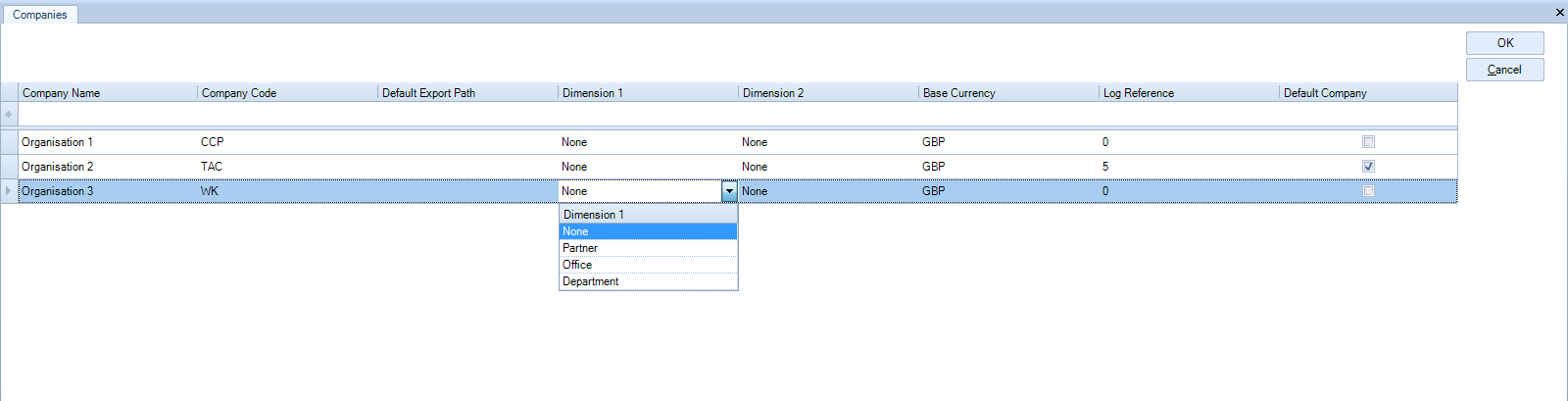Viewport: 1568px width, 401px height.
Task: Select the Organisation 3 name cell
Action: 108,191
